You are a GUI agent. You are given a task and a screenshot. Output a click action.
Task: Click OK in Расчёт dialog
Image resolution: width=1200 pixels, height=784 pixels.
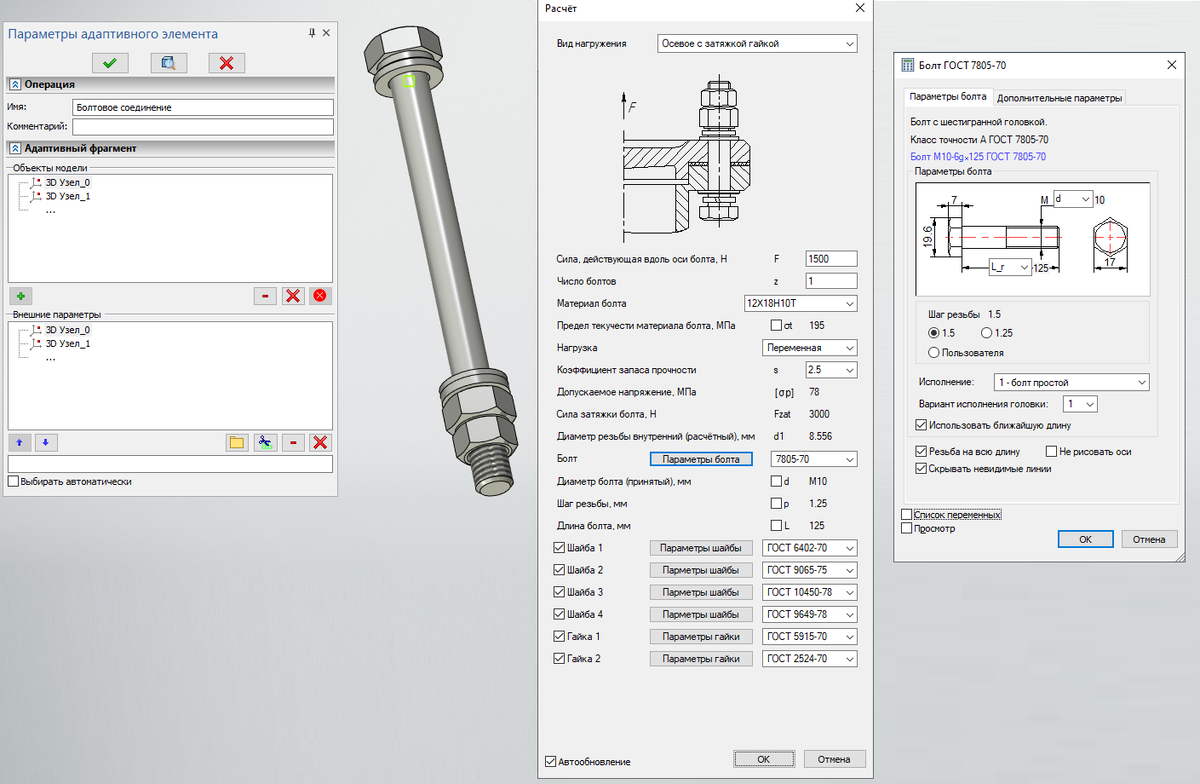[763, 759]
